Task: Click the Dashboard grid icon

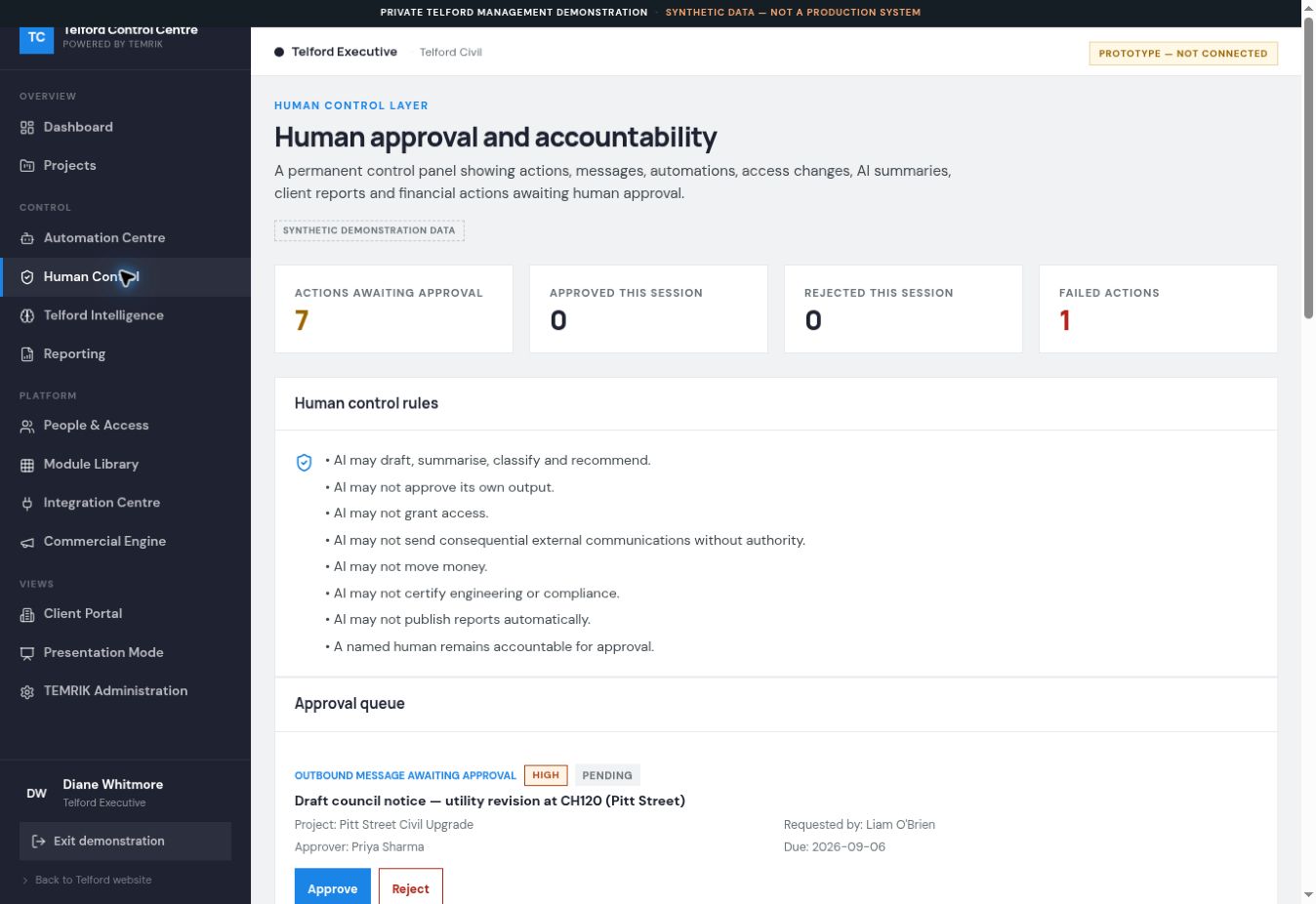Action: [x=27, y=128]
